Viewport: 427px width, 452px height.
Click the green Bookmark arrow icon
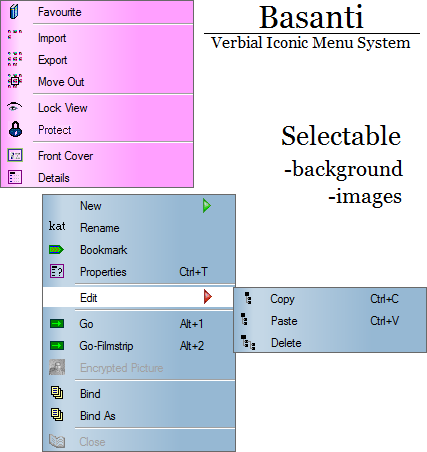56,250
